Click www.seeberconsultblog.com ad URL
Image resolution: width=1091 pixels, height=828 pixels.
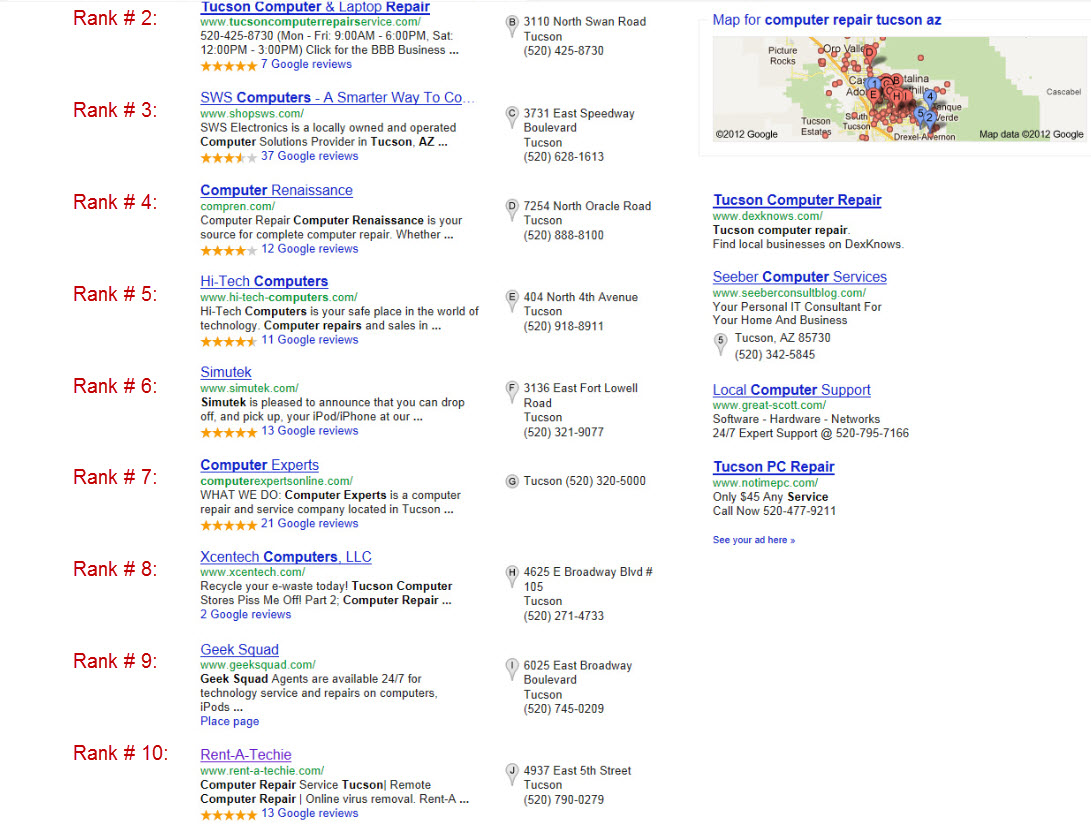click(x=789, y=293)
